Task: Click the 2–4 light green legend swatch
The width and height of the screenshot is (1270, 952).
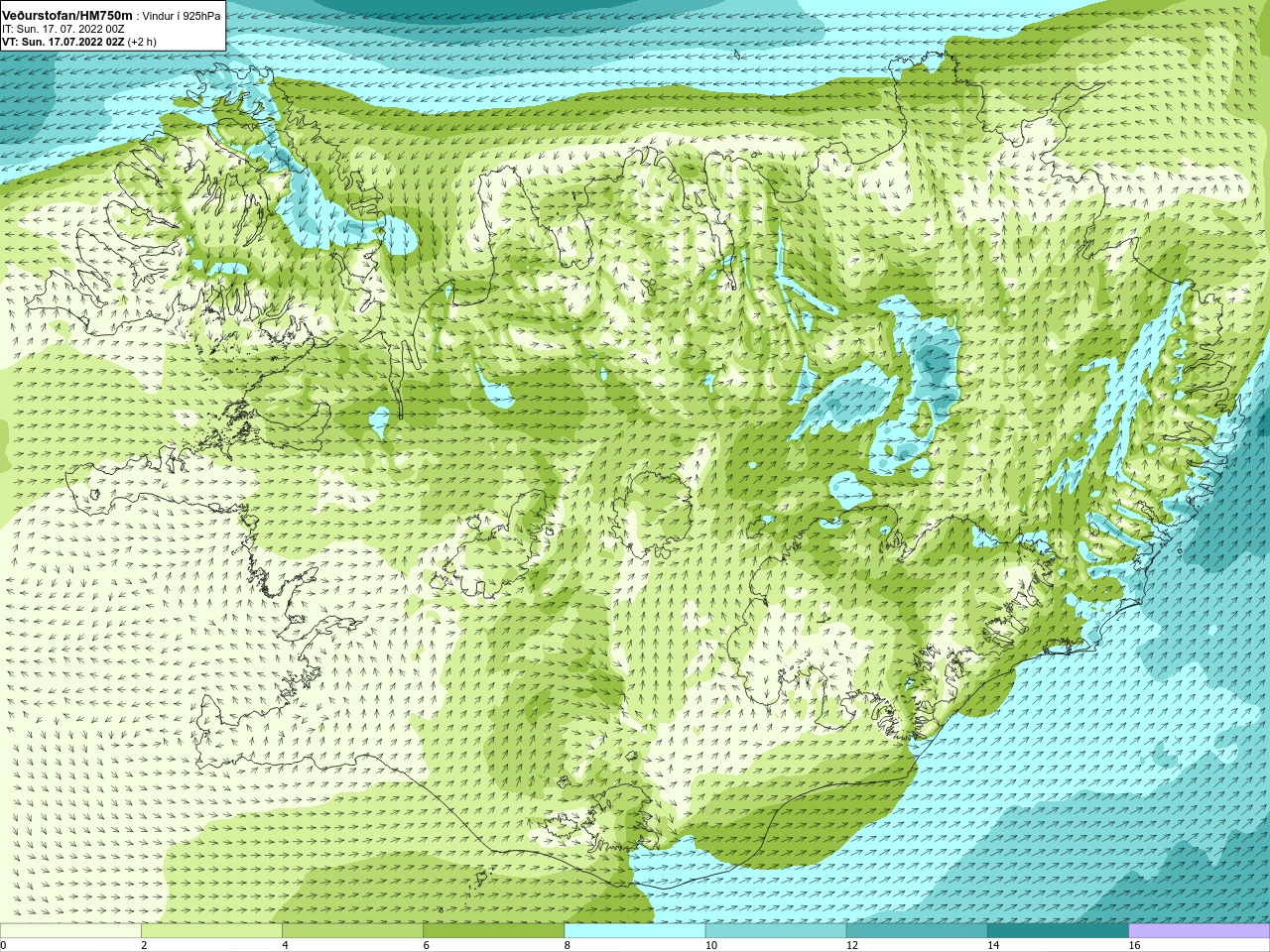Action: coord(211,930)
